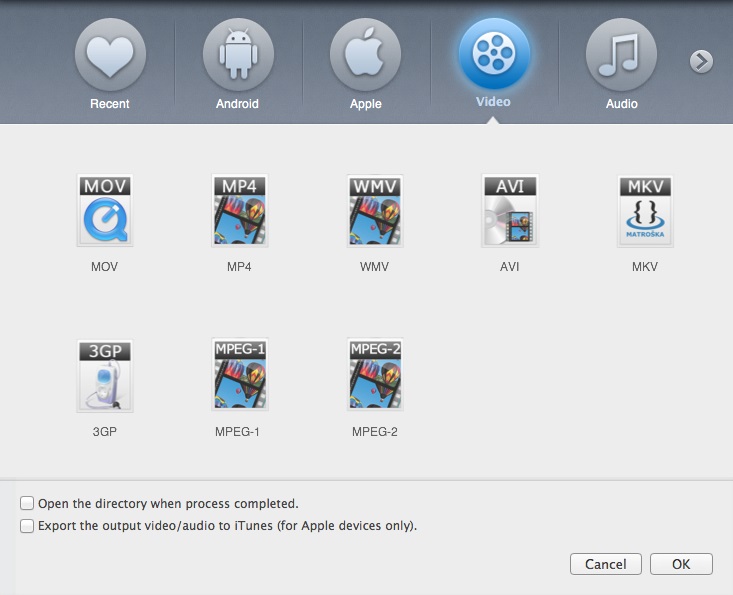
Task: Click the Video tab label
Action: pyautogui.click(x=493, y=102)
